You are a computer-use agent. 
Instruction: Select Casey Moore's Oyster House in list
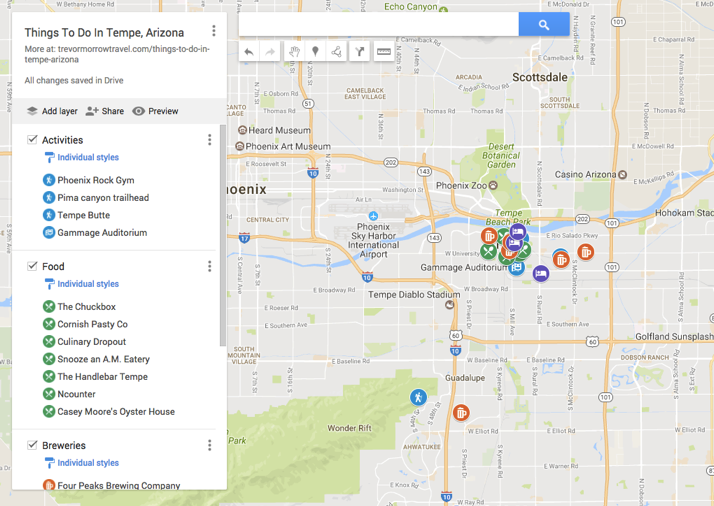[x=116, y=412]
